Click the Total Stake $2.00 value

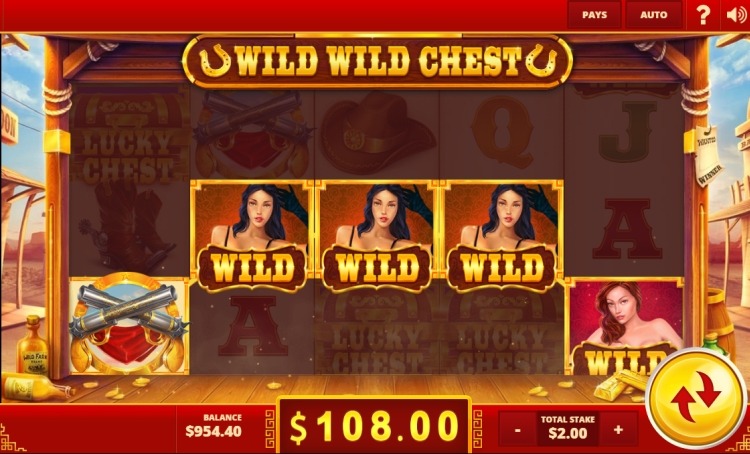[568, 433]
